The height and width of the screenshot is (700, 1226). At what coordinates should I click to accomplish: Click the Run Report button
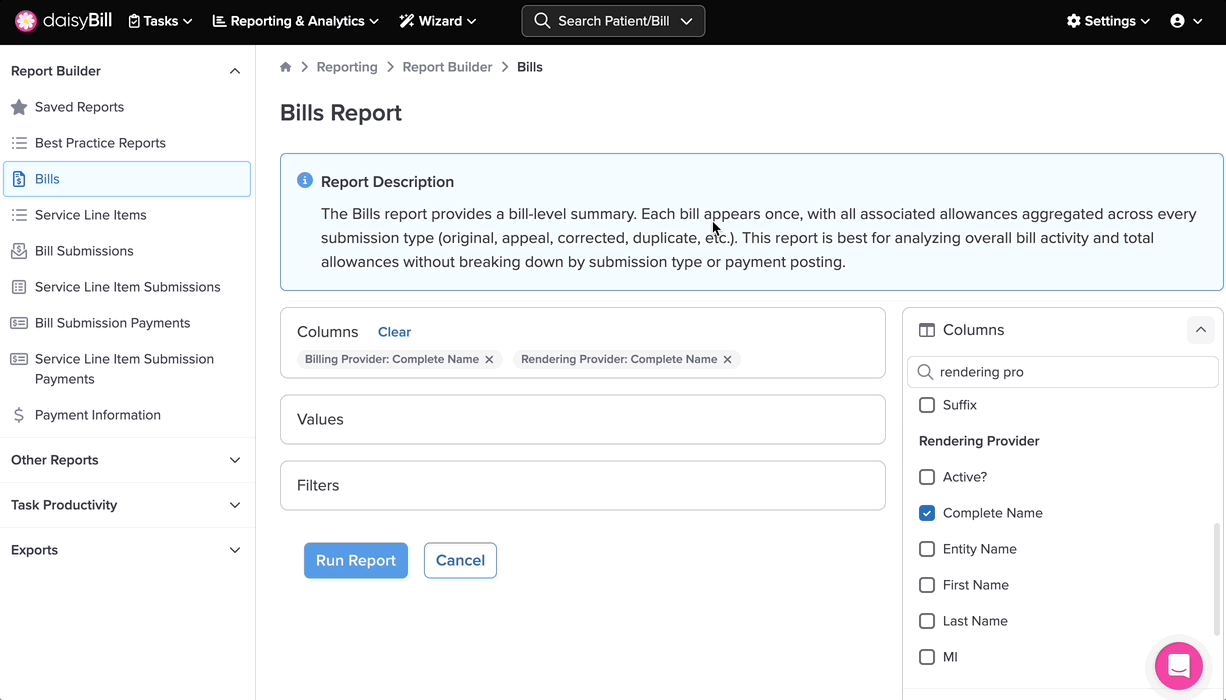(x=356, y=560)
